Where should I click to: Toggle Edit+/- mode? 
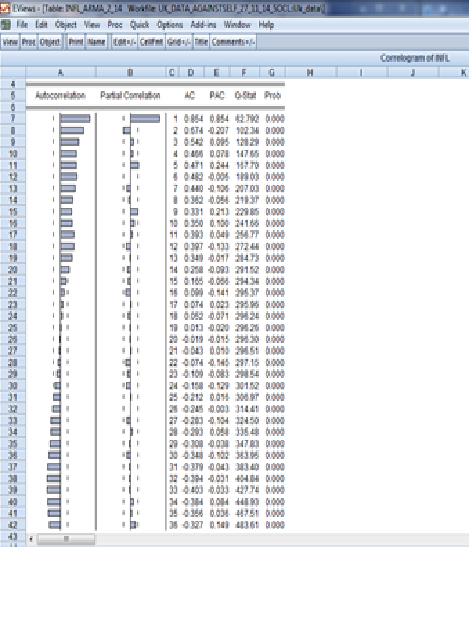tap(124, 42)
